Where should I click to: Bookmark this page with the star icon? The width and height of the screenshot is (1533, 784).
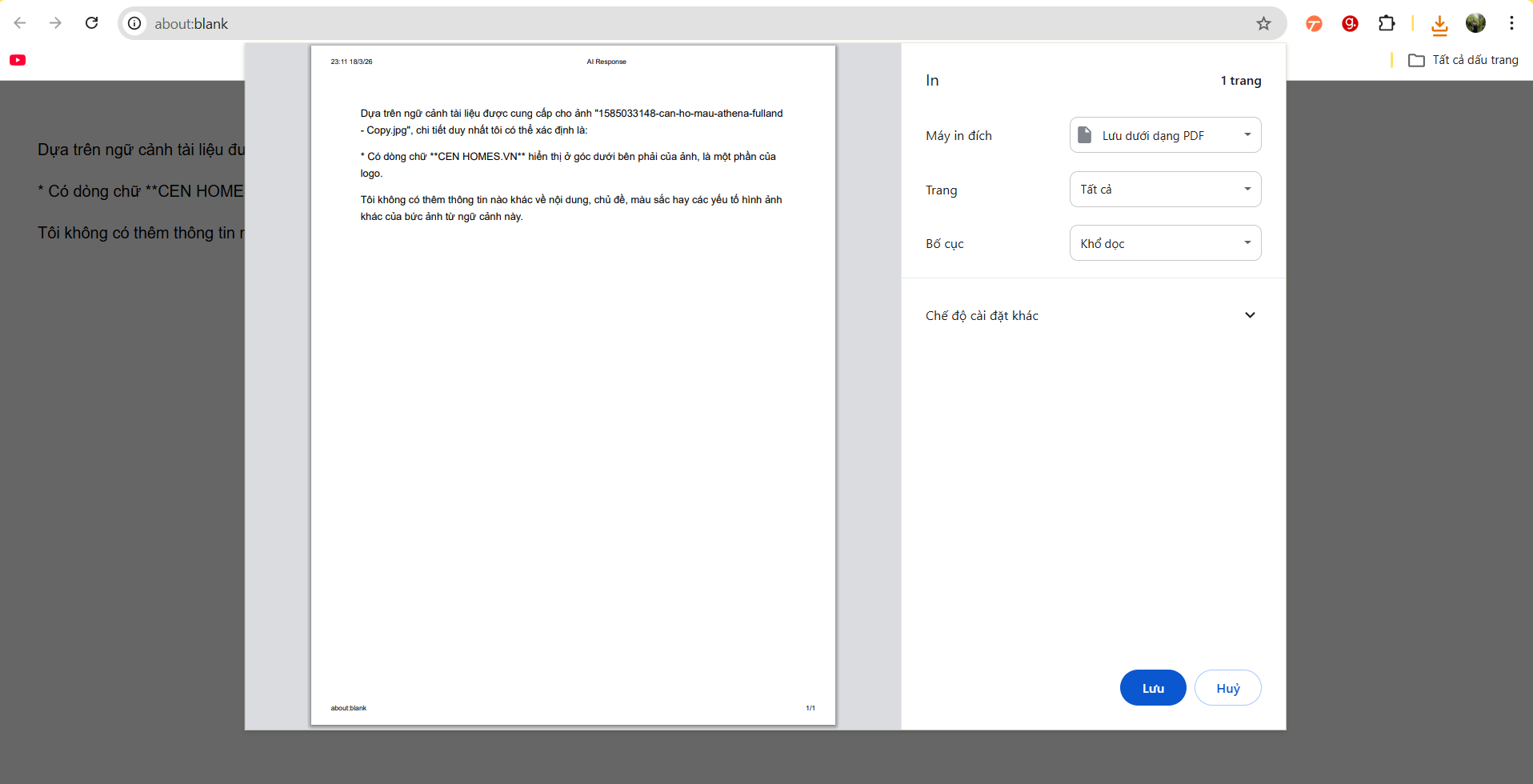pos(1263,23)
